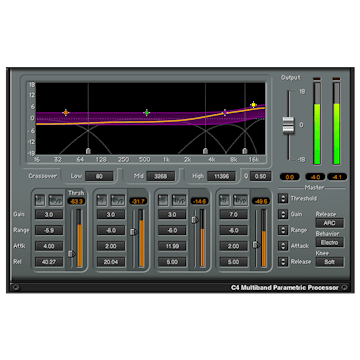Image resolution: width=360 pixels, height=360 pixels.
Task: Click the Q value 0.50 field
Action: pos(261,176)
